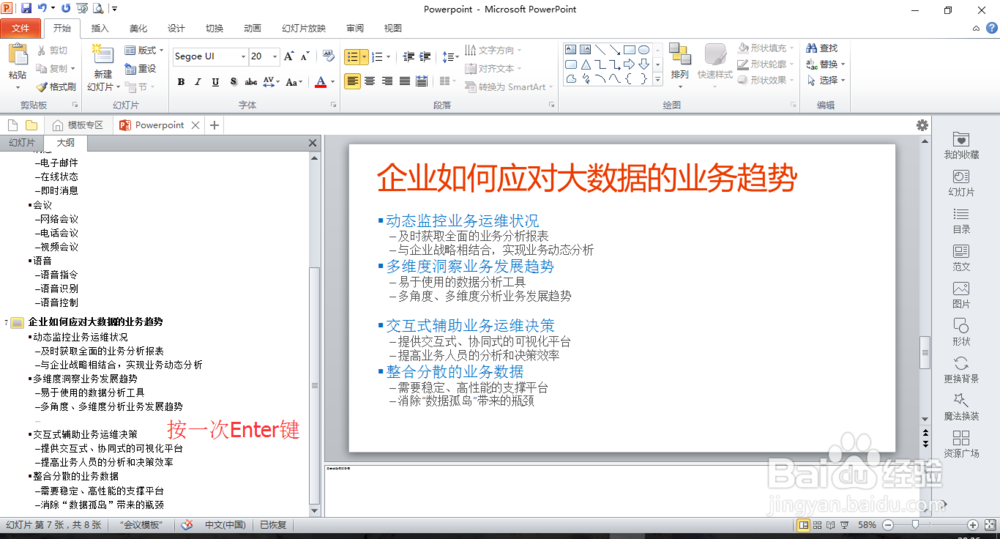Click the Redo icon in title bar
The image size is (1000, 539).
pos(65,8)
